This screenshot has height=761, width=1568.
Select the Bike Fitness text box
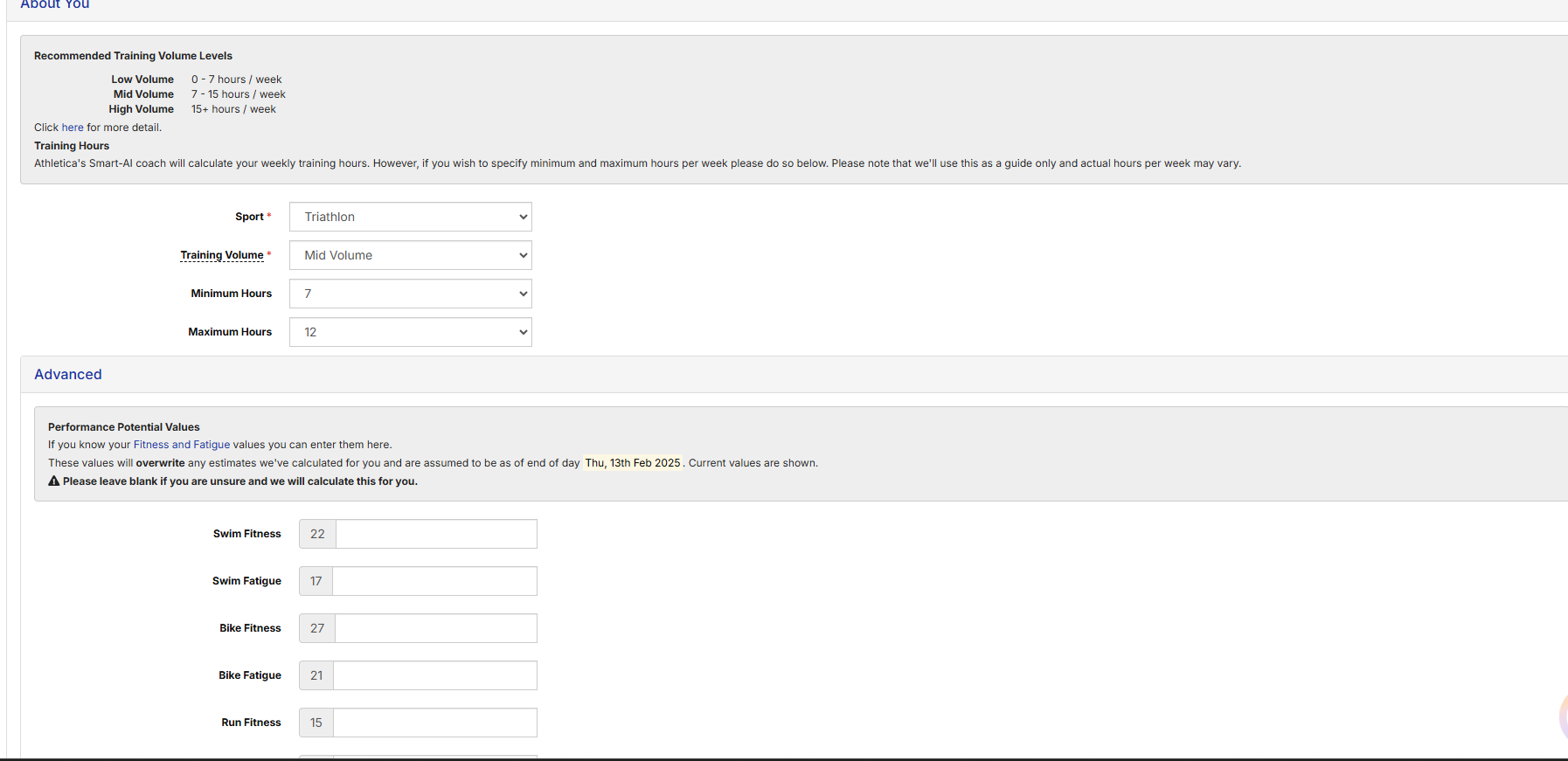click(x=435, y=628)
